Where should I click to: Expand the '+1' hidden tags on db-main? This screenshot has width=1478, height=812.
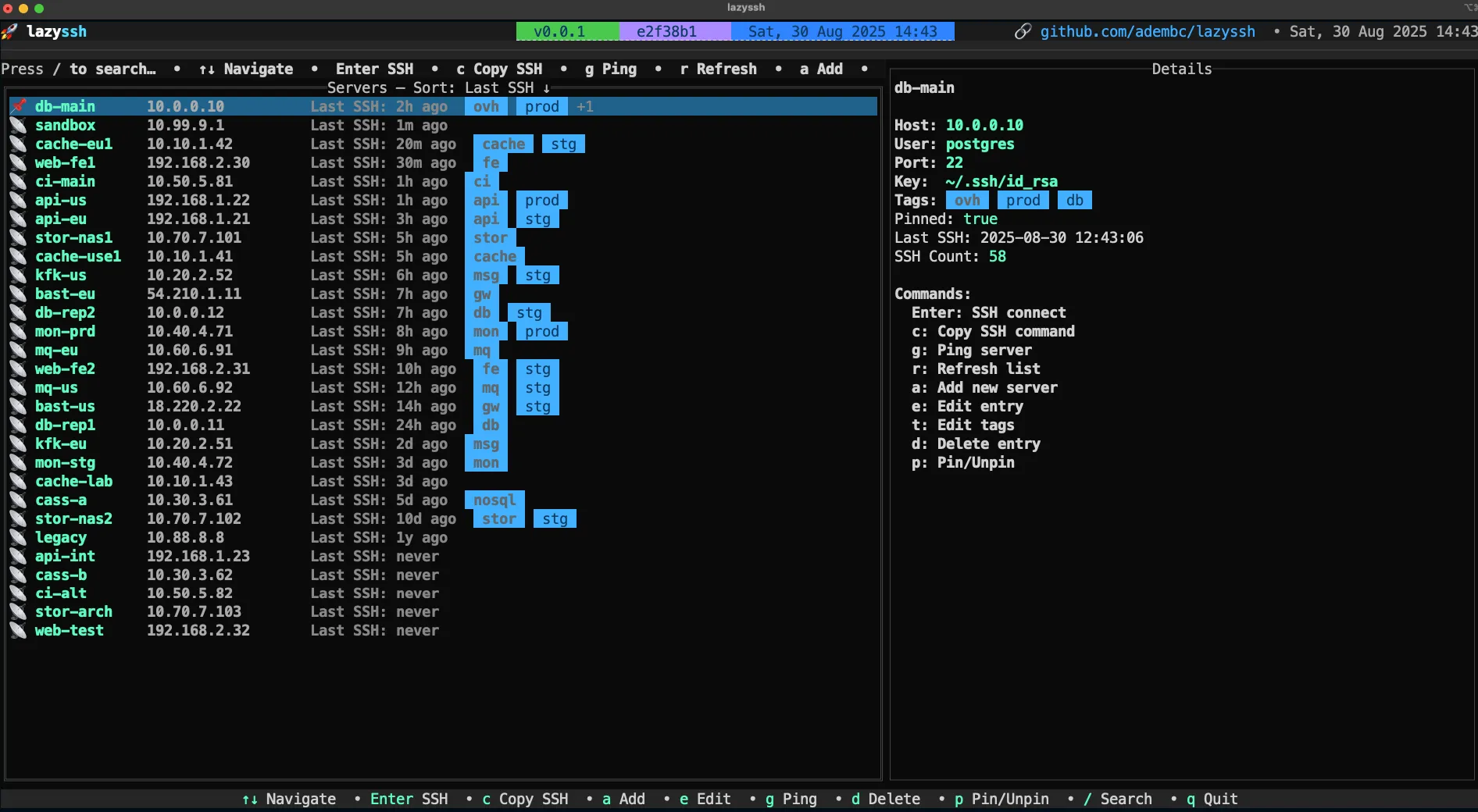tap(584, 106)
